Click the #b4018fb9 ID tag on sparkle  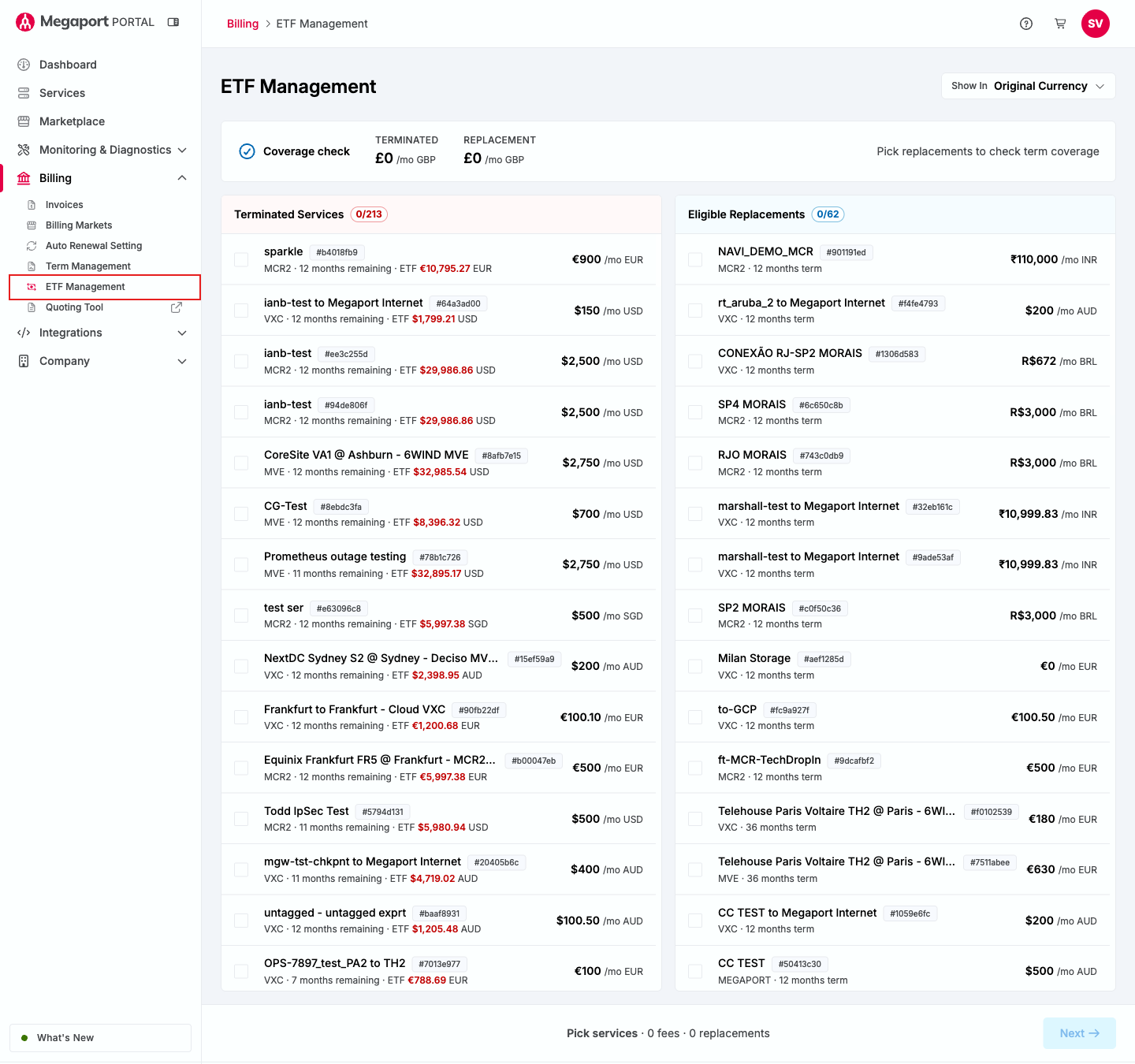(x=337, y=252)
